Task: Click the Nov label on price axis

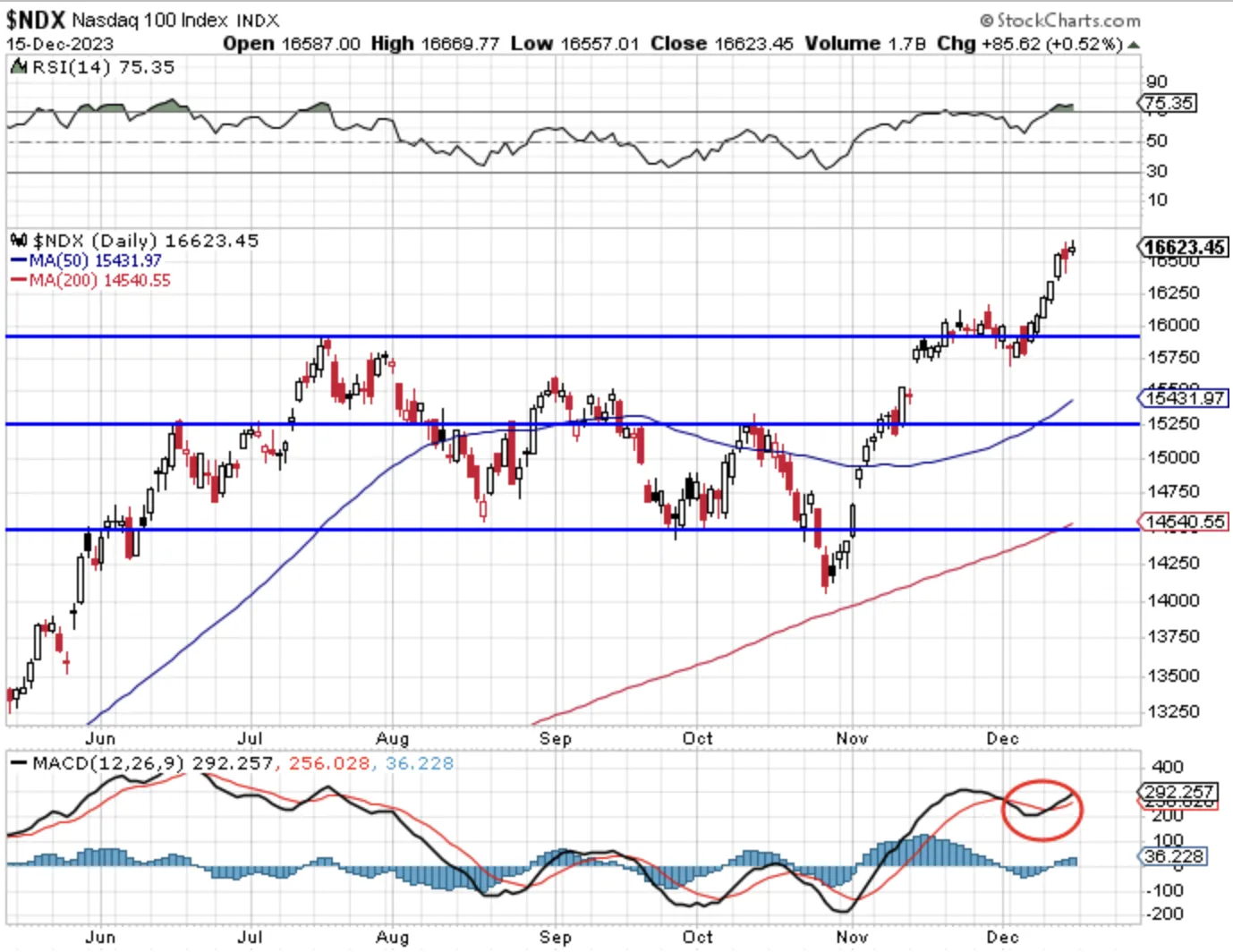Action: 852,738
